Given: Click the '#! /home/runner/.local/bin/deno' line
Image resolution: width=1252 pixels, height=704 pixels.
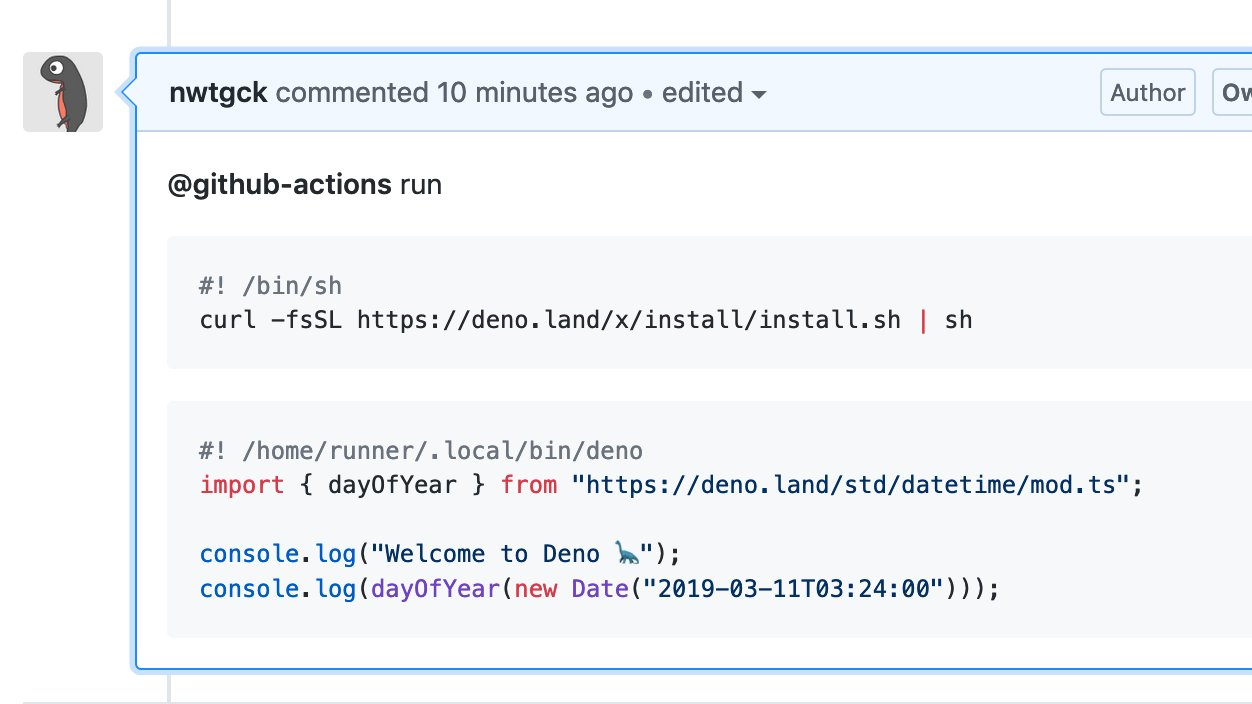Looking at the screenshot, I should coord(421,451).
